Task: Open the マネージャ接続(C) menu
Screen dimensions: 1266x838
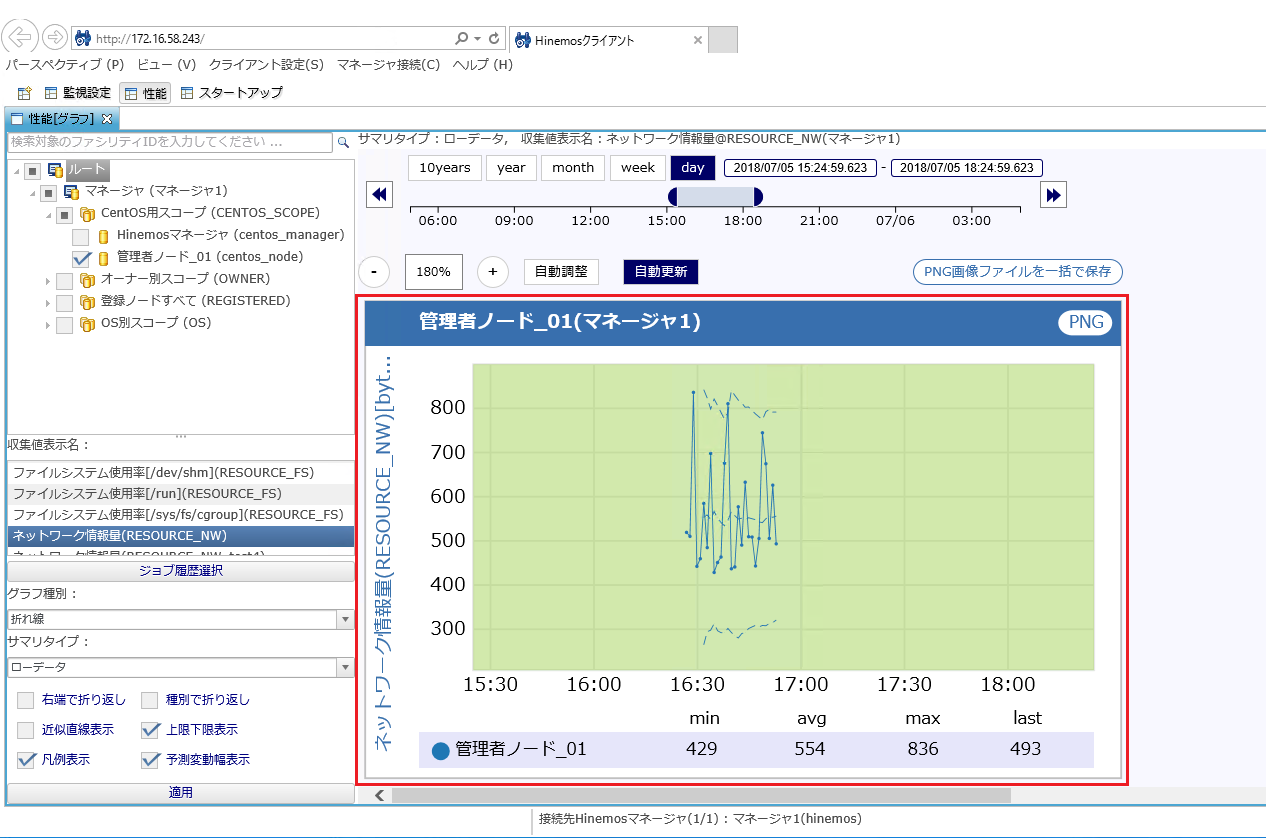Action: click(x=388, y=65)
